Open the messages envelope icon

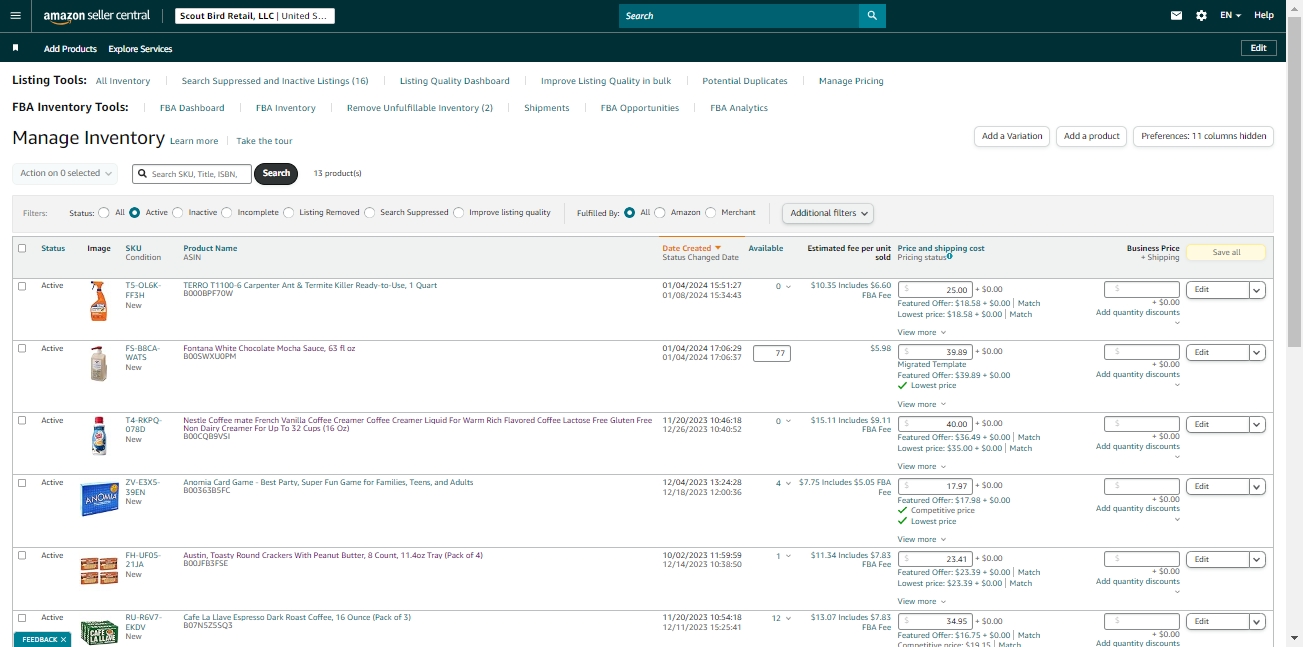1177,15
